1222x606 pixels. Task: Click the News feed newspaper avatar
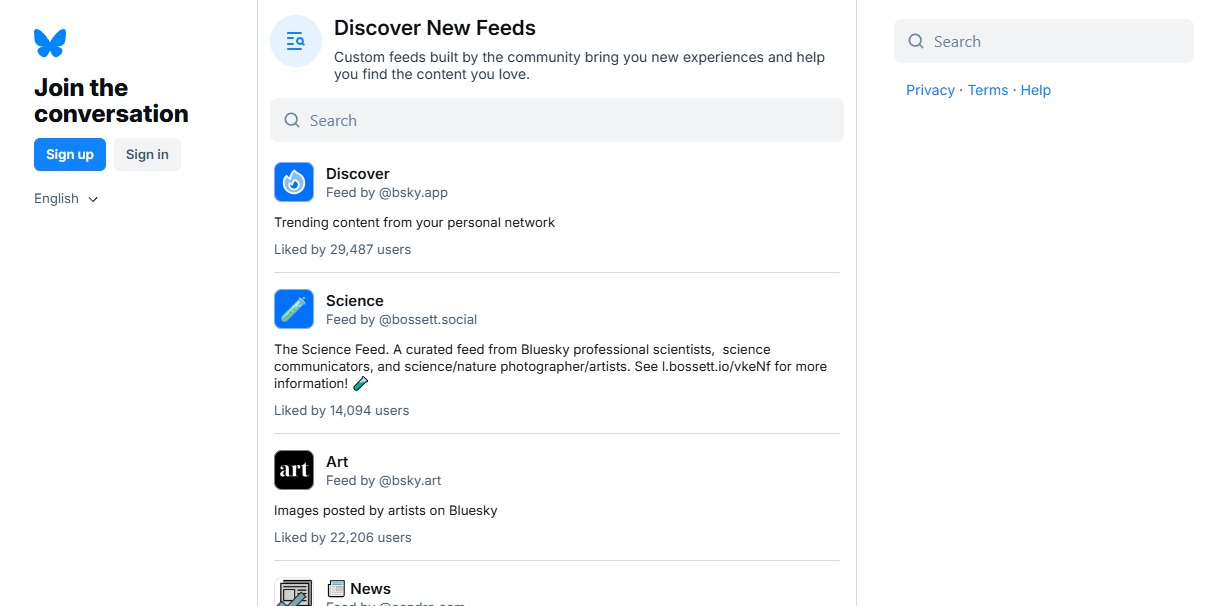(293, 593)
